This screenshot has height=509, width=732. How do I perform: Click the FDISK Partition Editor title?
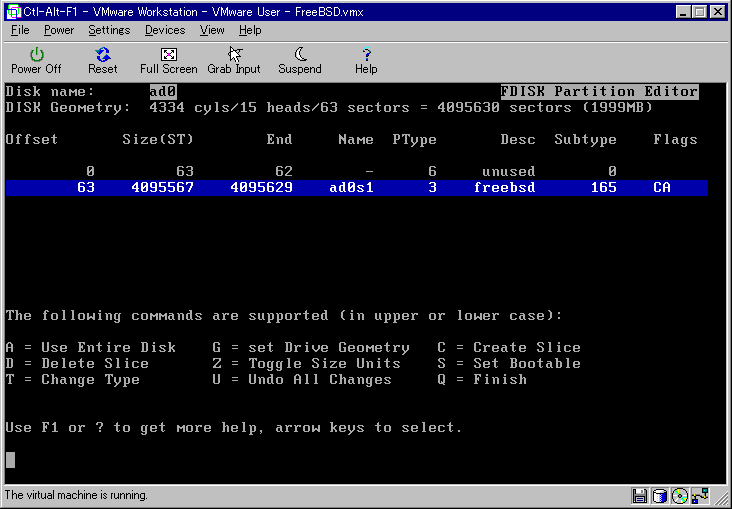[599, 92]
